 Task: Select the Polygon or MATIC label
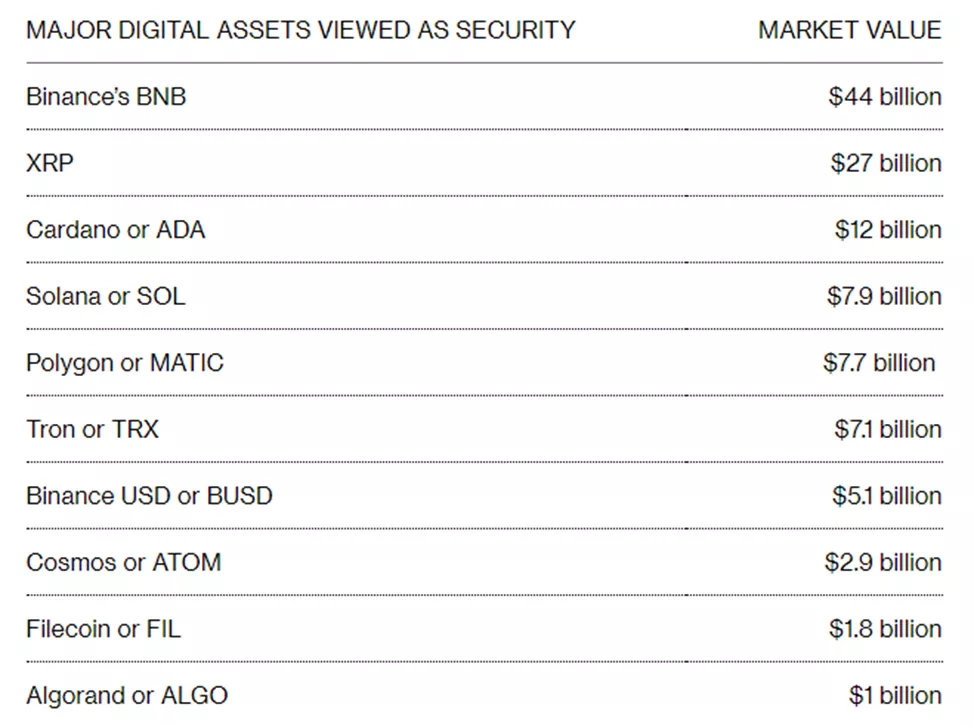125,363
